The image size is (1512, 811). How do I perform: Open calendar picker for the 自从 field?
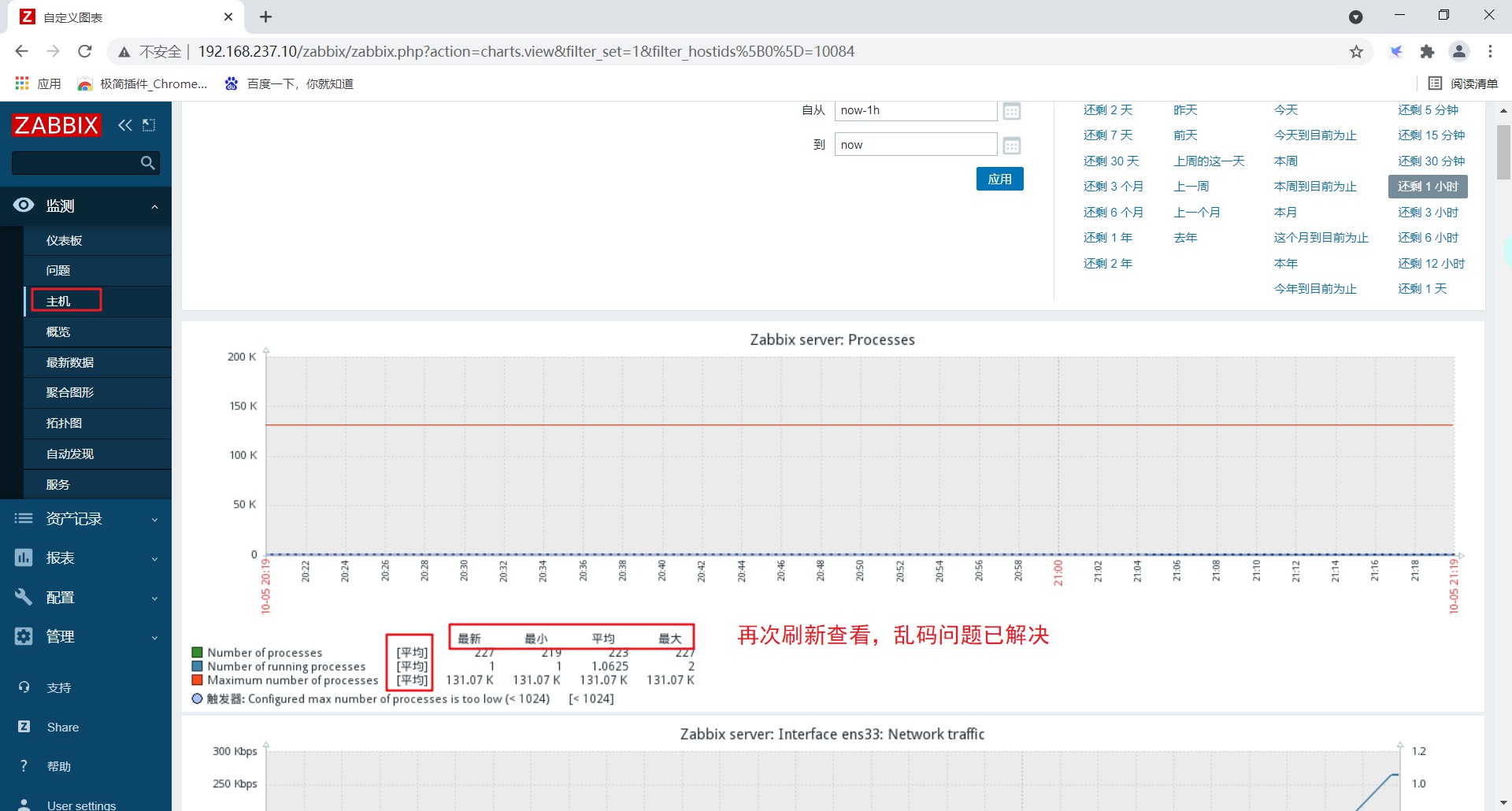point(1012,111)
